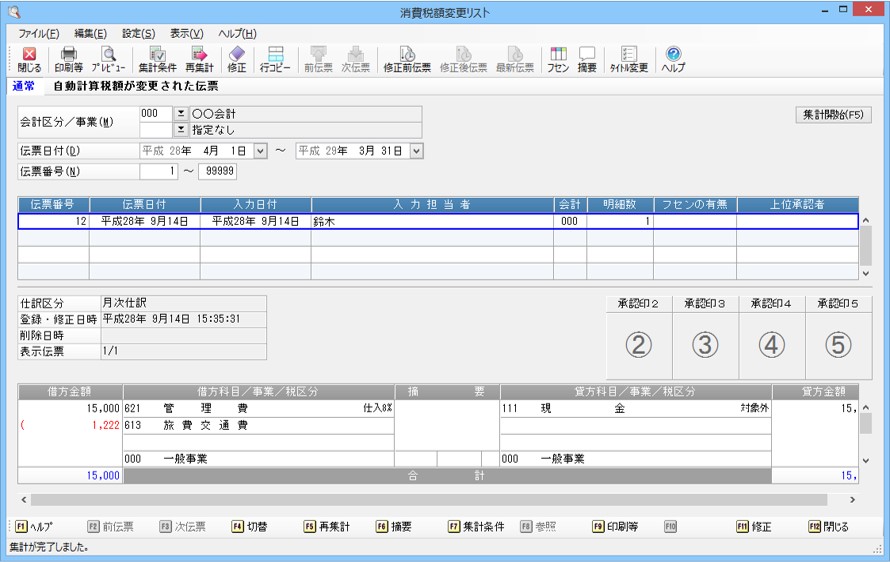Open the end date calendar dropdown

(416, 151)
